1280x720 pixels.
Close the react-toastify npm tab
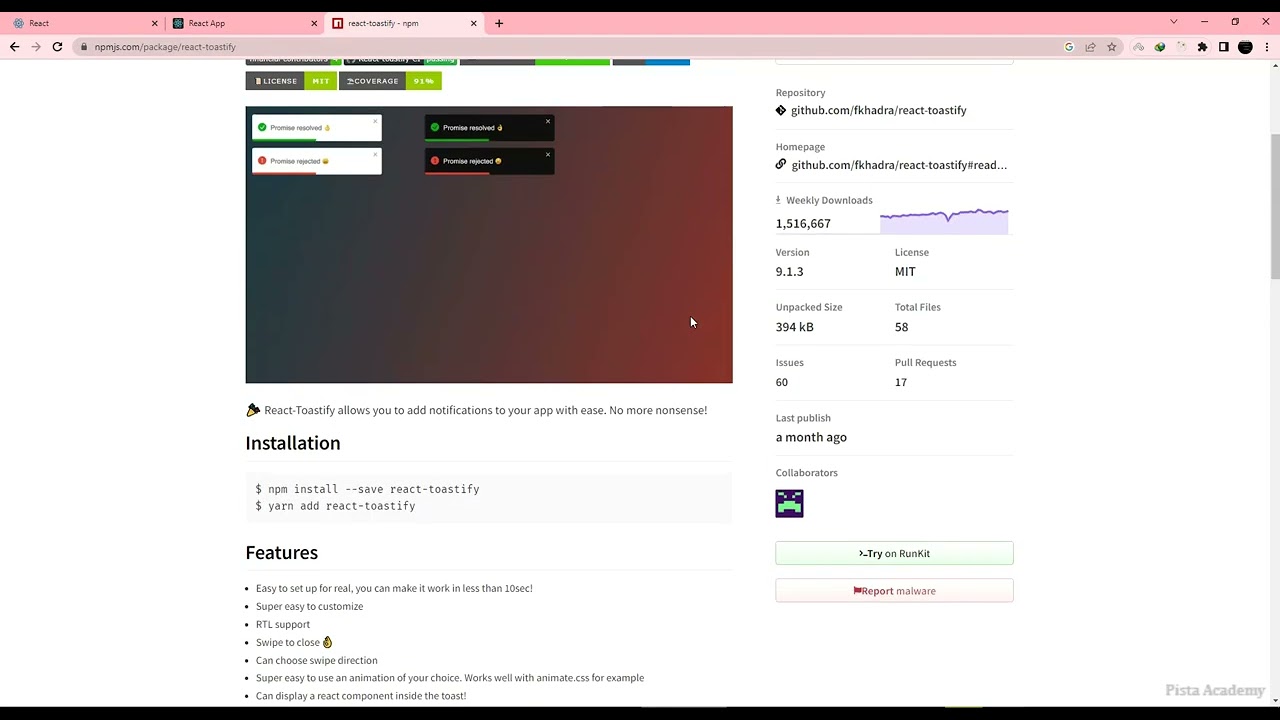click(474, 23)
